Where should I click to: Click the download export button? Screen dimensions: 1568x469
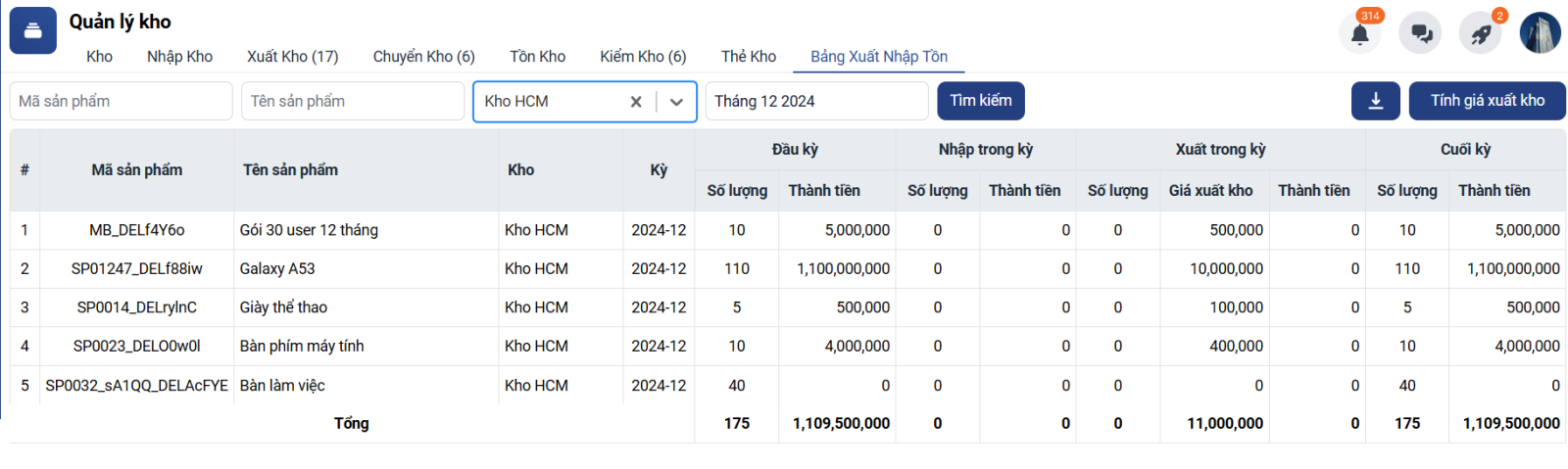[x=1375, y=101]
